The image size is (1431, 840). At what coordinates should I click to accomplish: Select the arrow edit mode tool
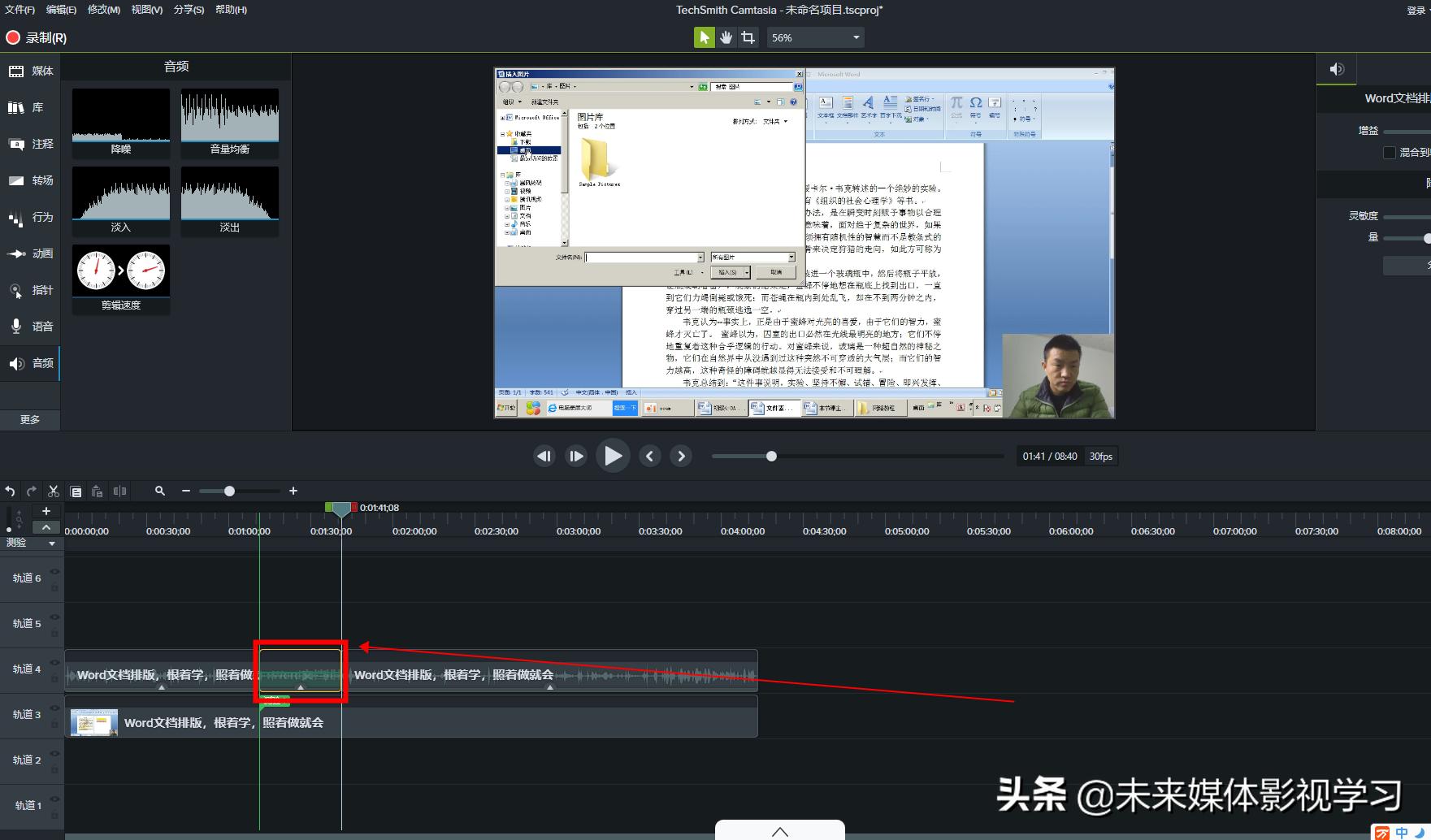(x=705, y=37)
